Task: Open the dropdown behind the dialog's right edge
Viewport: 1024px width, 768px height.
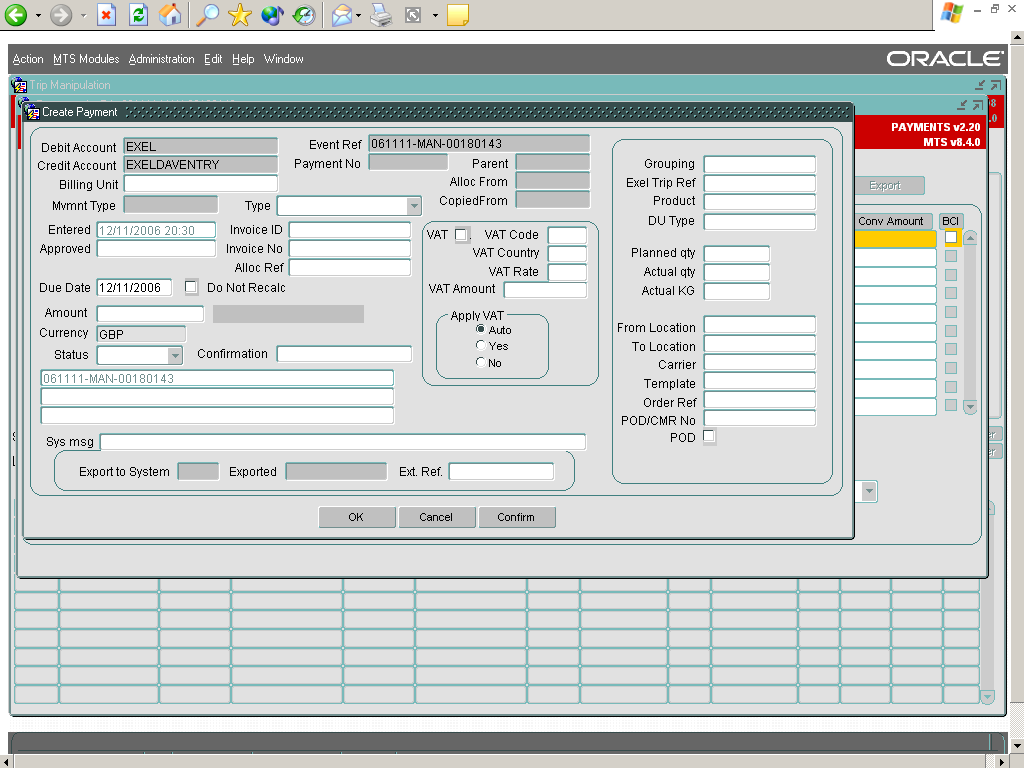Action: coord(869,491)
